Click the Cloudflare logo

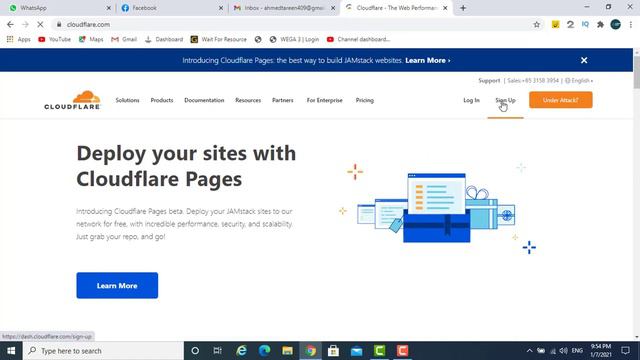(x=72, y=100)
